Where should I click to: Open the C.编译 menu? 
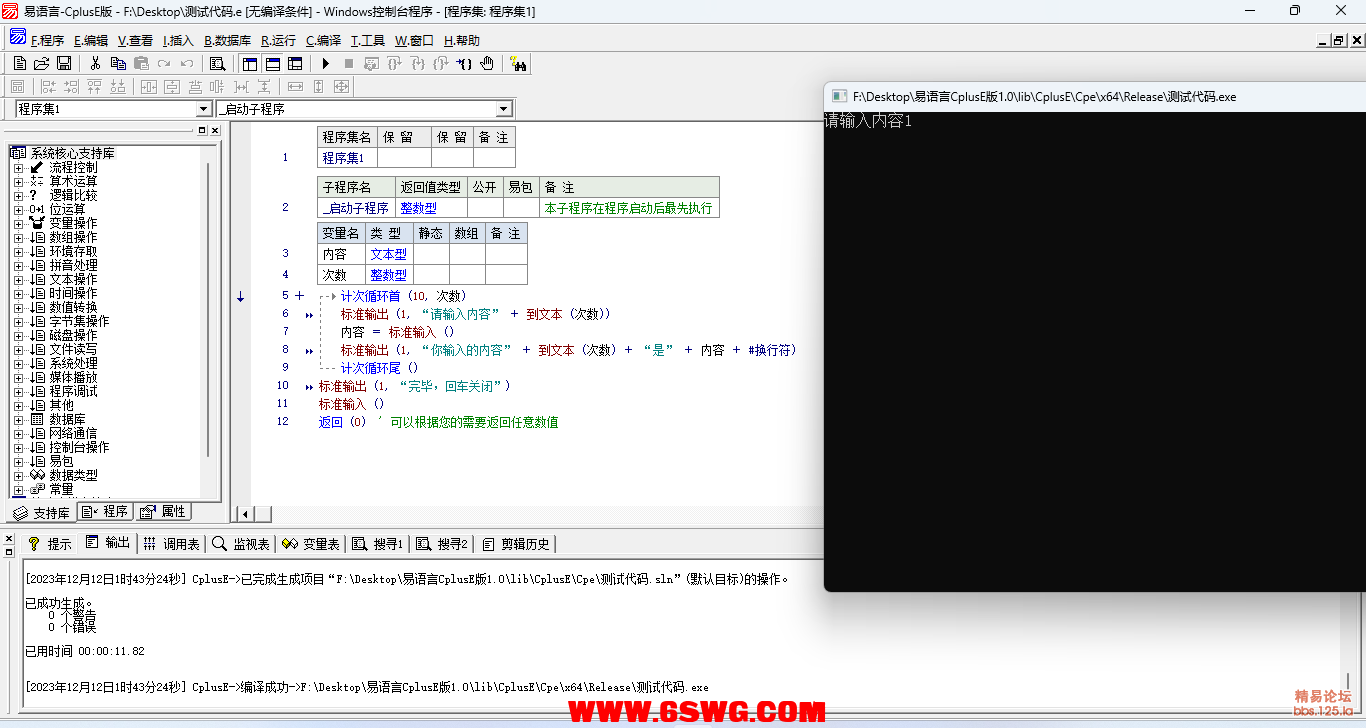click(323, 41)
